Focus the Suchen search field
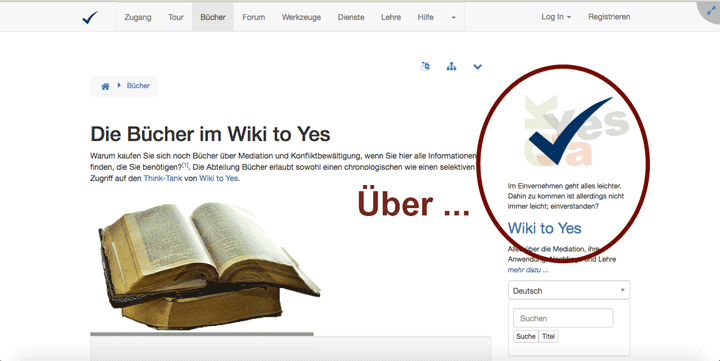 [x=563, y=318]
